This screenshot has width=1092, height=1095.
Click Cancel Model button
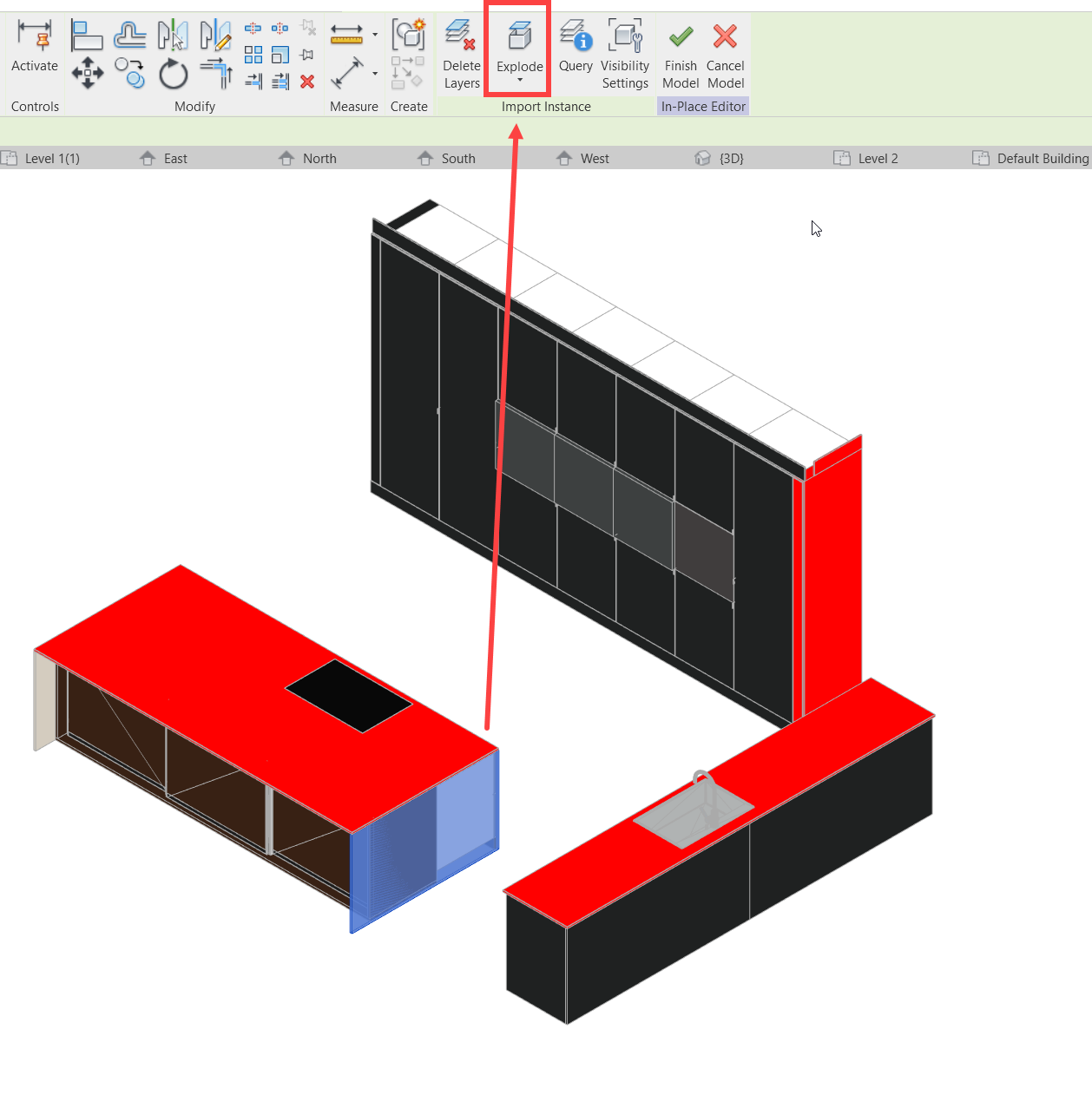(726, 54)
